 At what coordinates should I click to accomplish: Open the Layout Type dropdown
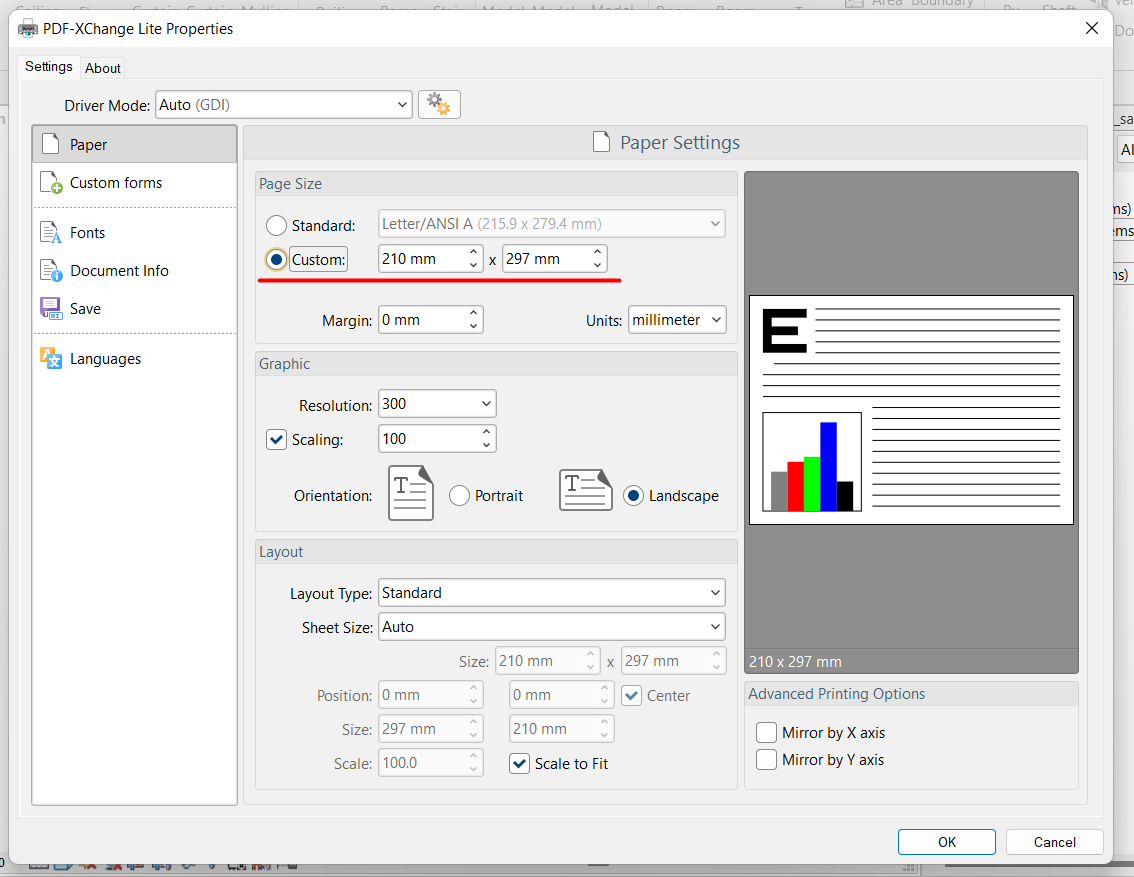pos(551,593)
